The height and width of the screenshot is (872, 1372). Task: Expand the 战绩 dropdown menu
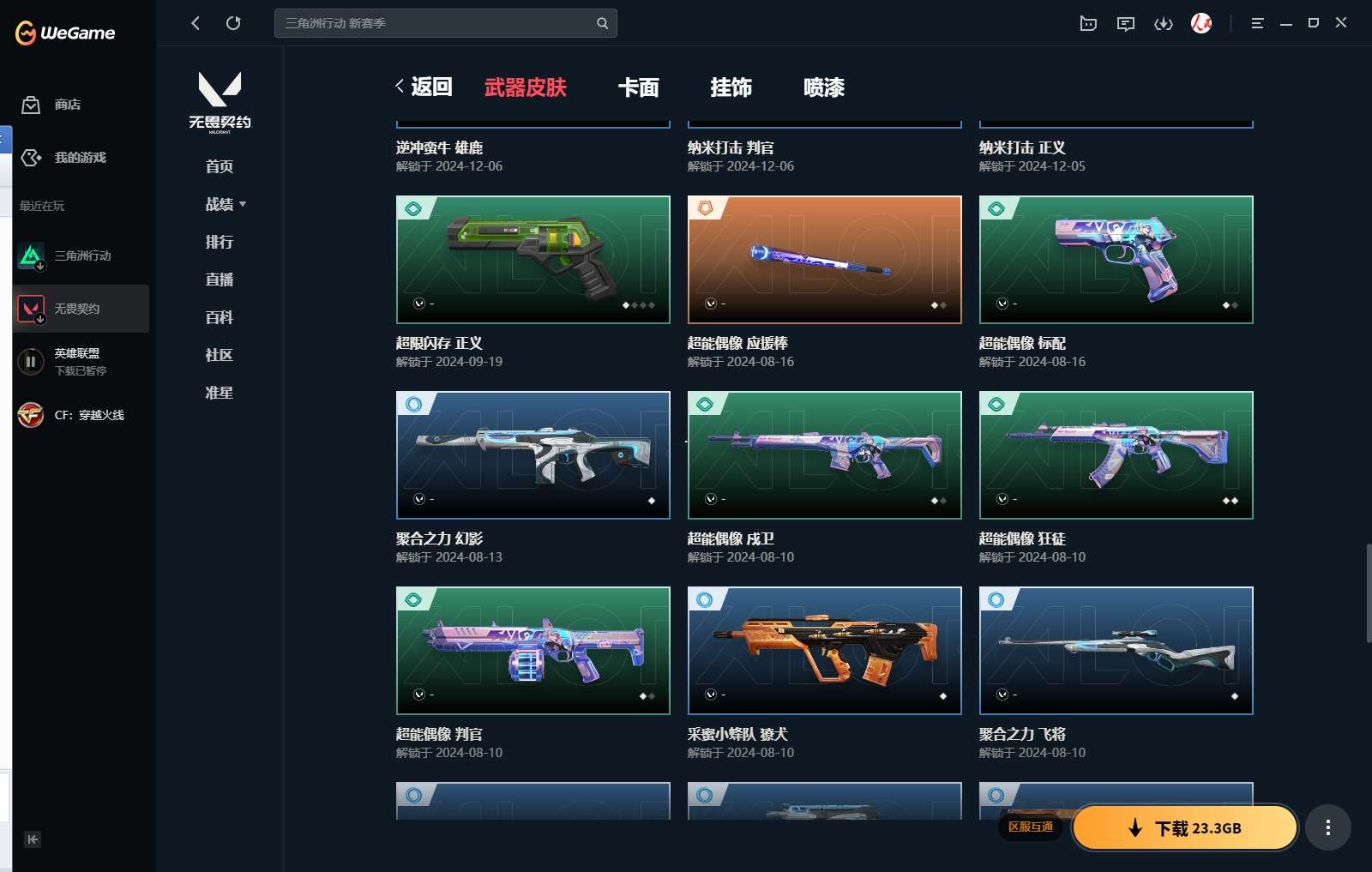226,204
